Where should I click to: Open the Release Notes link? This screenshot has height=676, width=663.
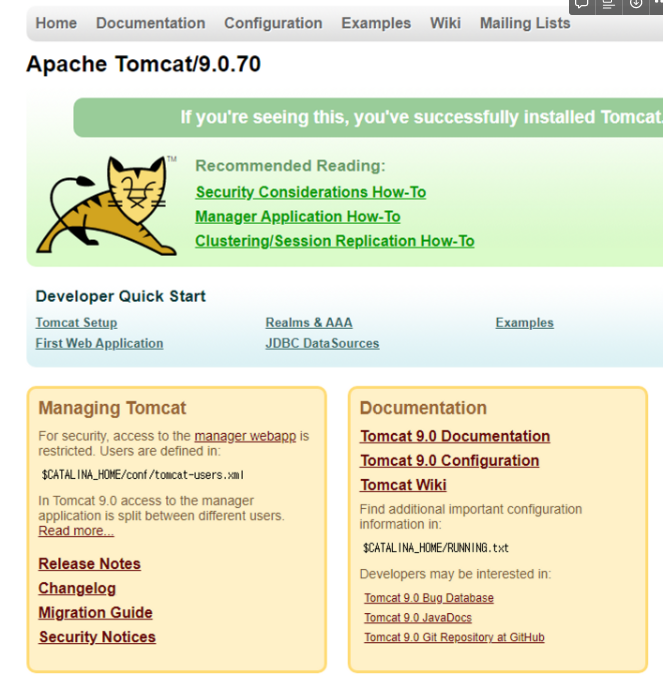[90, 564]
